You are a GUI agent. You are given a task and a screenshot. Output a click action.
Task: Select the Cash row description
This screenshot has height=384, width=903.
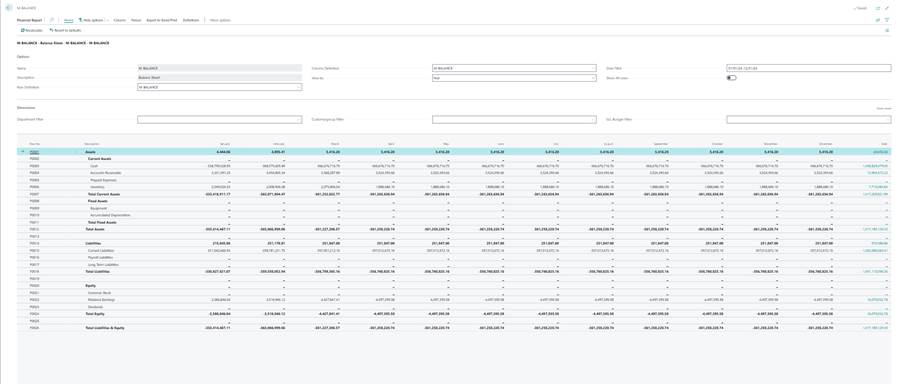(x=94, y=165)
